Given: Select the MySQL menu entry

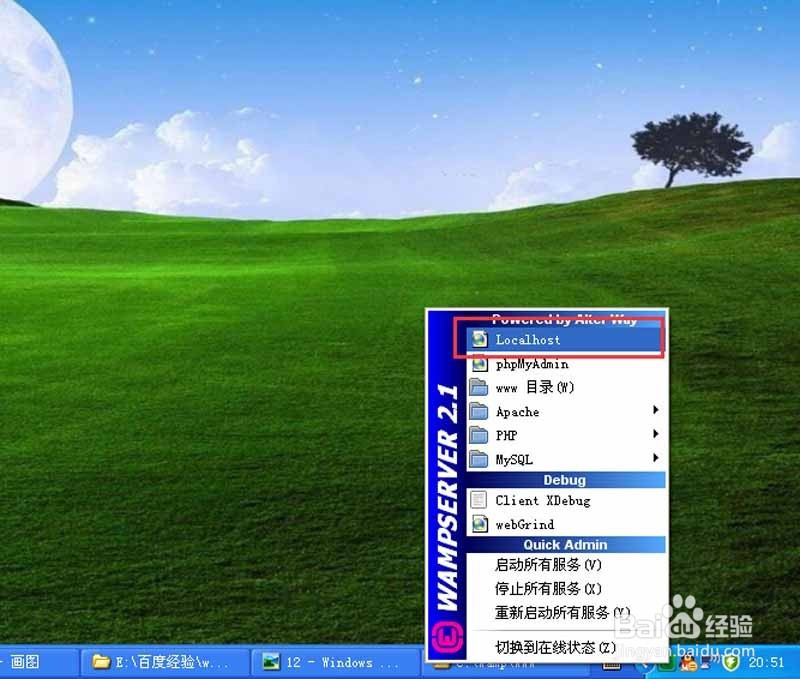Looking at the screenshot, I should [x=565, y=459].
